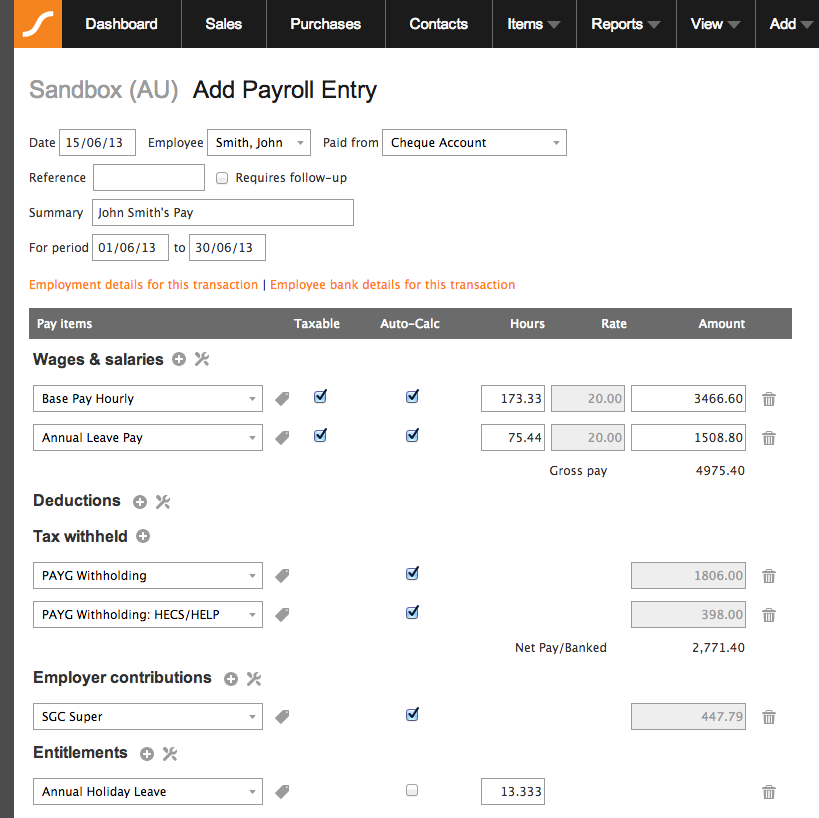
Task: Delete the PAYG Withholding: HECS/HELP row
Action: [x=769, y=615]
